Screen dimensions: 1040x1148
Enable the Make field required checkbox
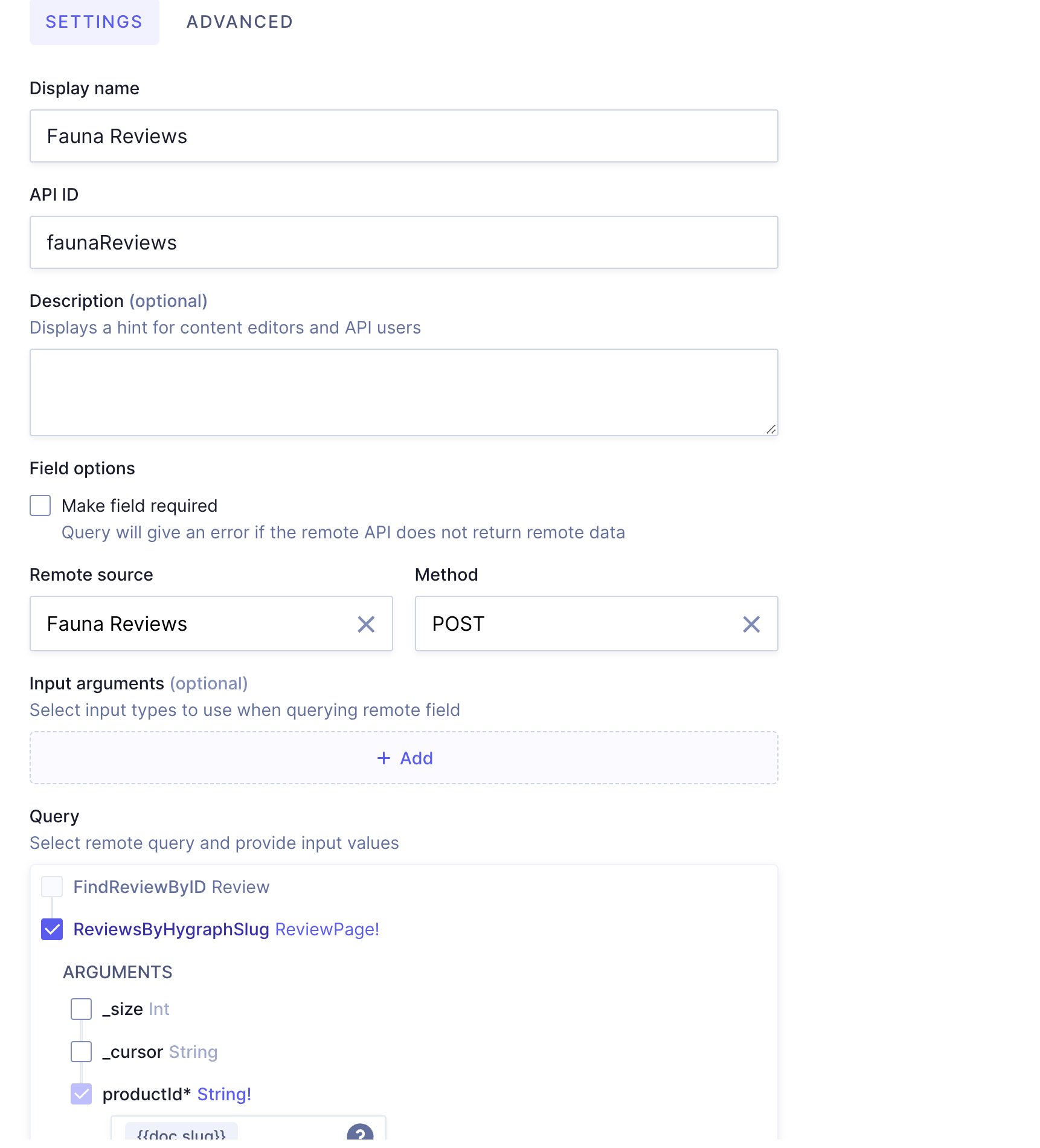pos(40,505)
